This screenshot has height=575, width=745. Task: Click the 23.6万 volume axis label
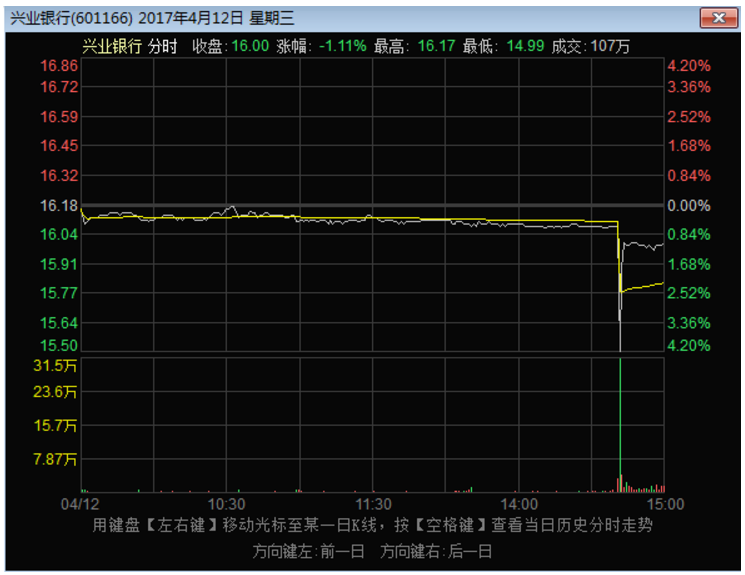point(55,392)
